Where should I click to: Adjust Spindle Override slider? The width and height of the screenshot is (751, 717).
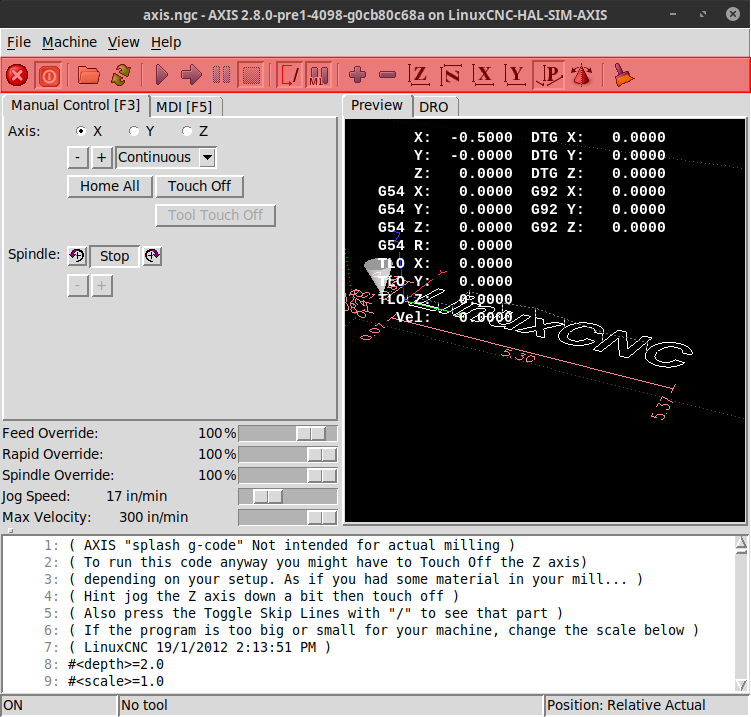[x=288, y=476]
